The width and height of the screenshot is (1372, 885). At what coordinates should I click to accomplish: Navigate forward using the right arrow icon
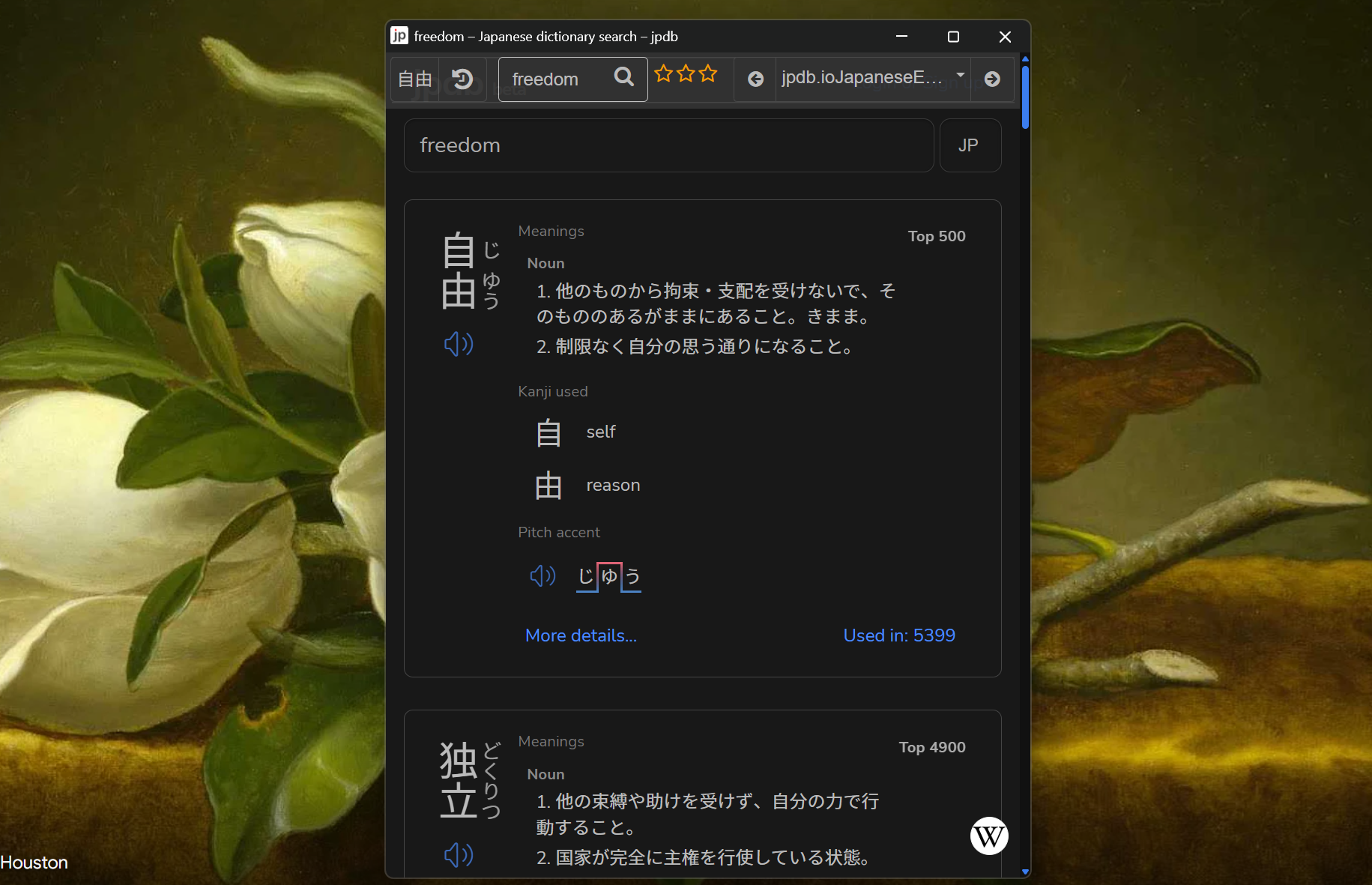click(992, 78)
